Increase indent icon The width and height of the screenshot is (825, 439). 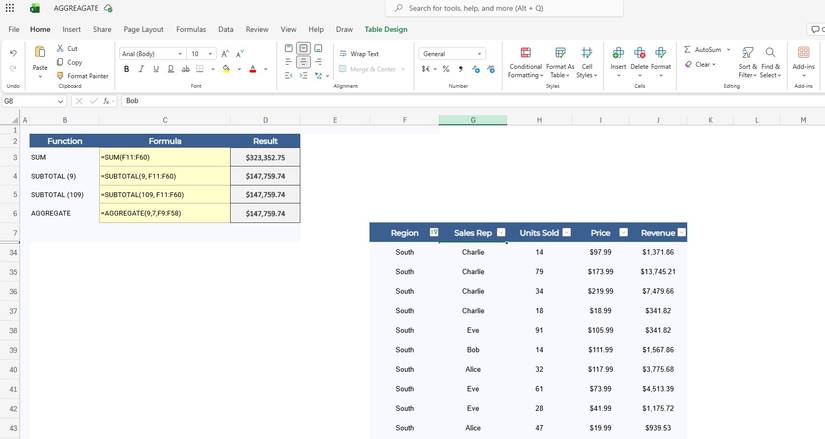(x=304, y=76)
